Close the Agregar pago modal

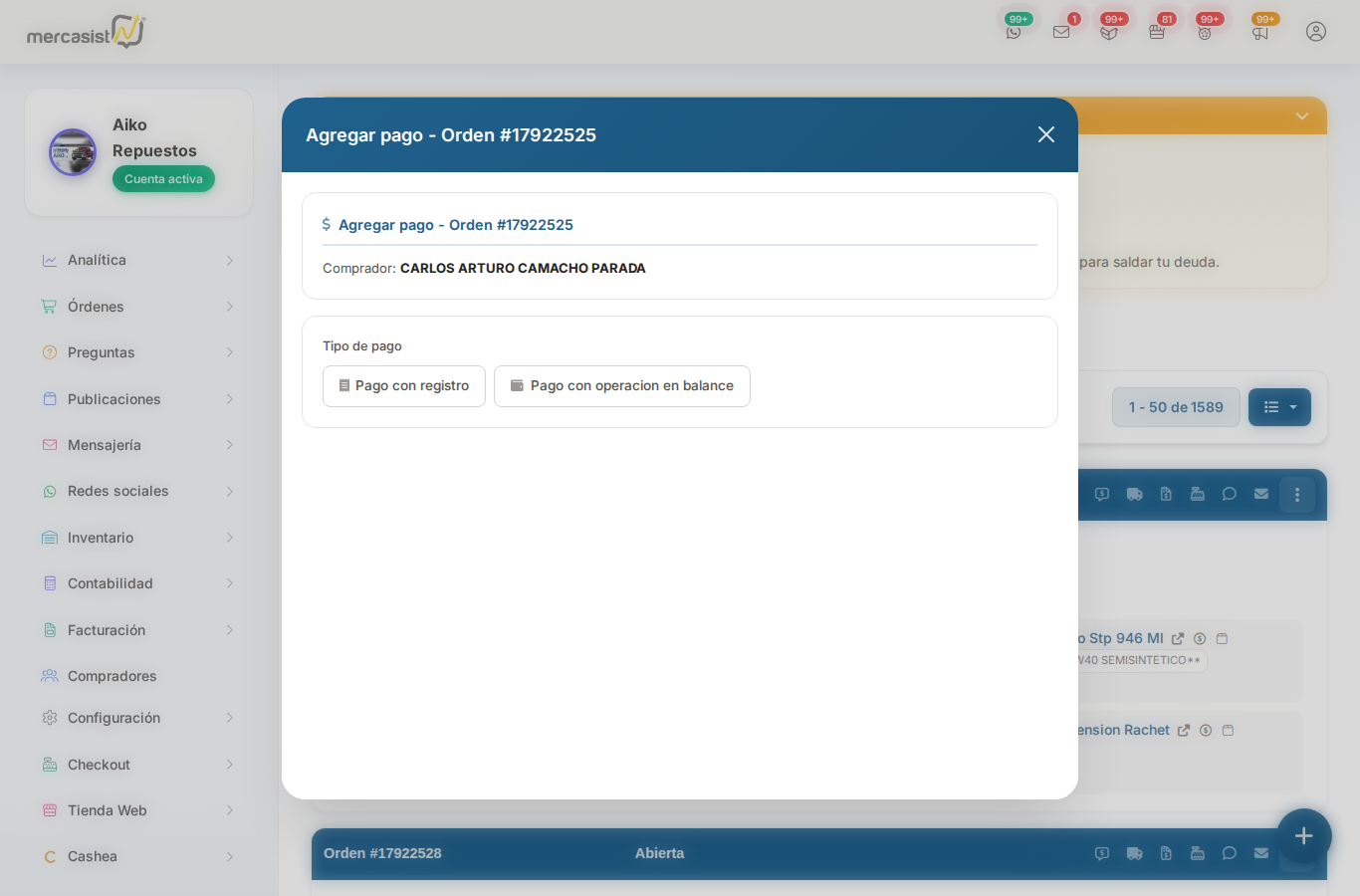(1045, 134)
